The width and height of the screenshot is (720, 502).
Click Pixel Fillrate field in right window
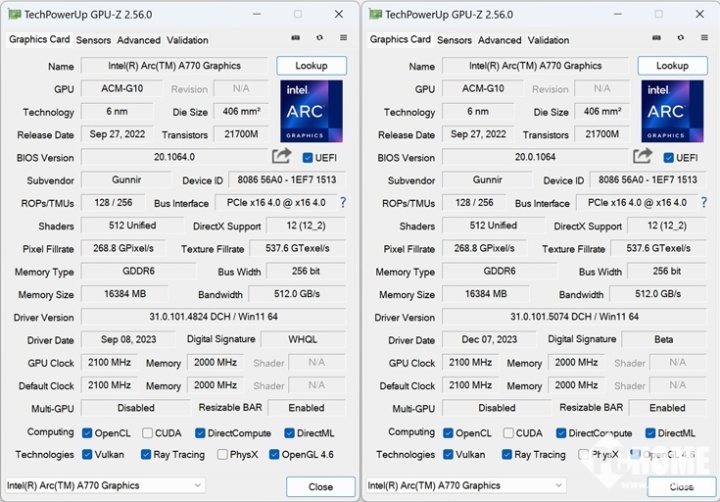pos(484,248)
